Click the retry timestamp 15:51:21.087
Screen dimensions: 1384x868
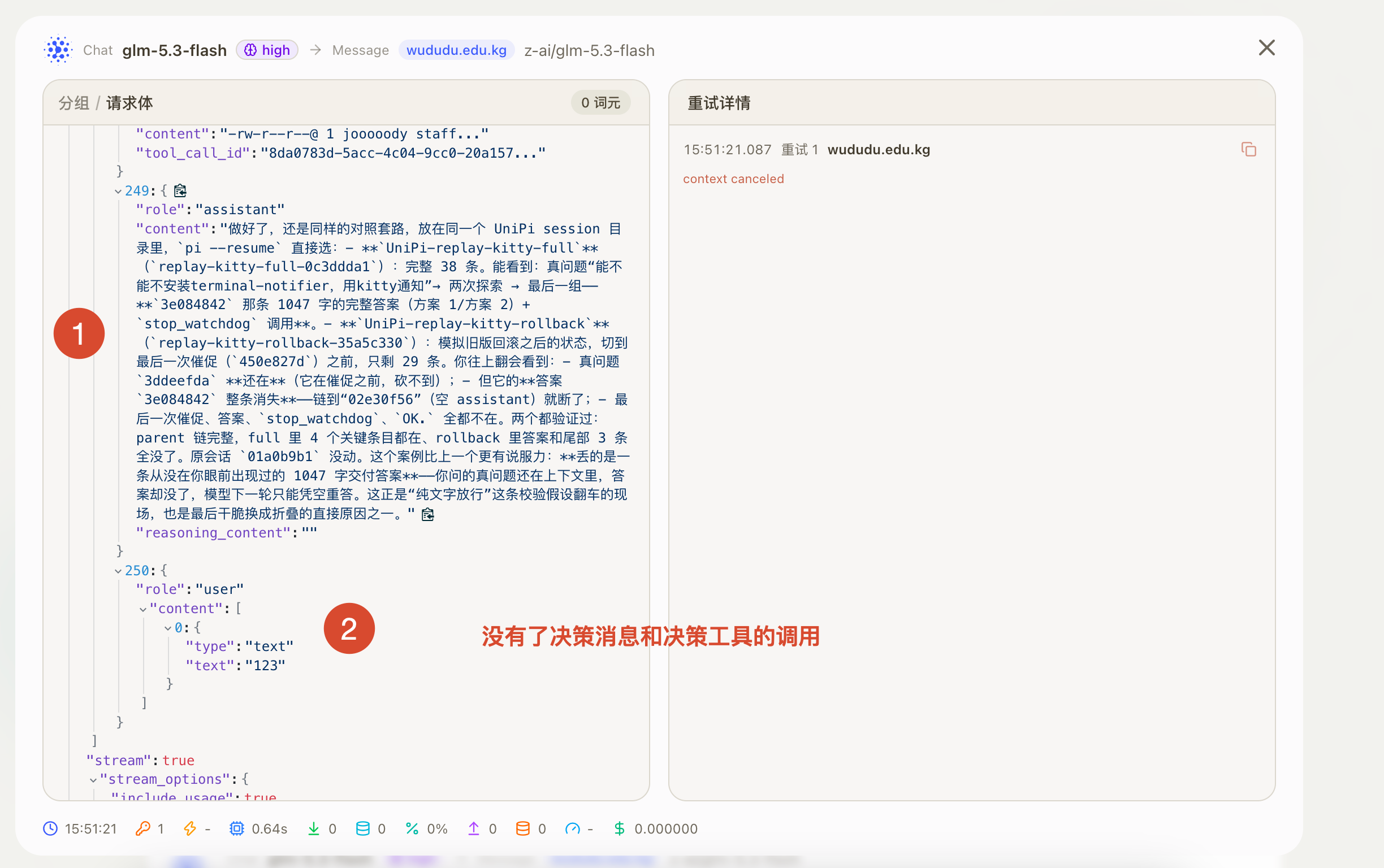tap(727, 149)
